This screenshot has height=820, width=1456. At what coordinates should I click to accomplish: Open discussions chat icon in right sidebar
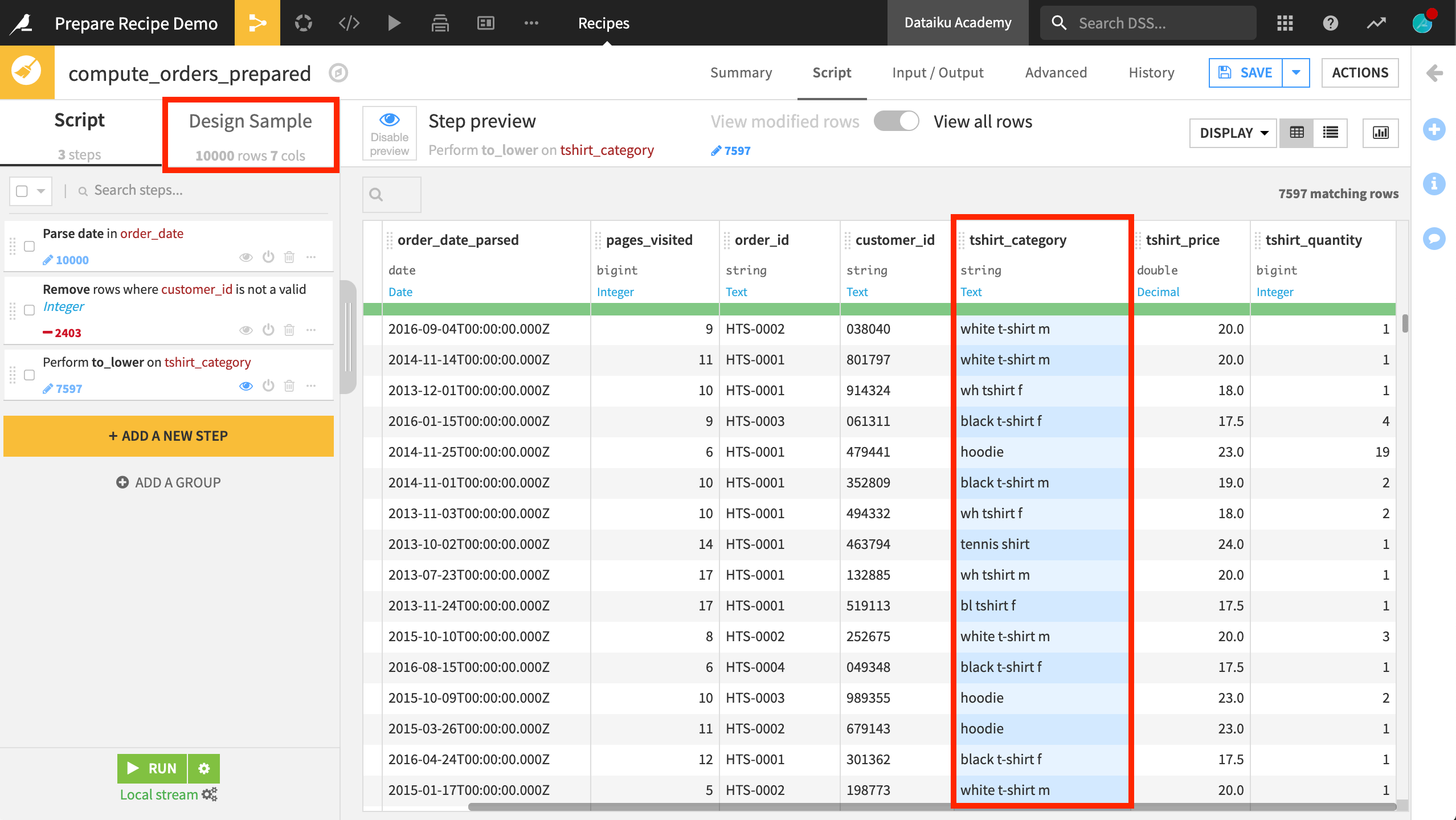coord(1434,239)
